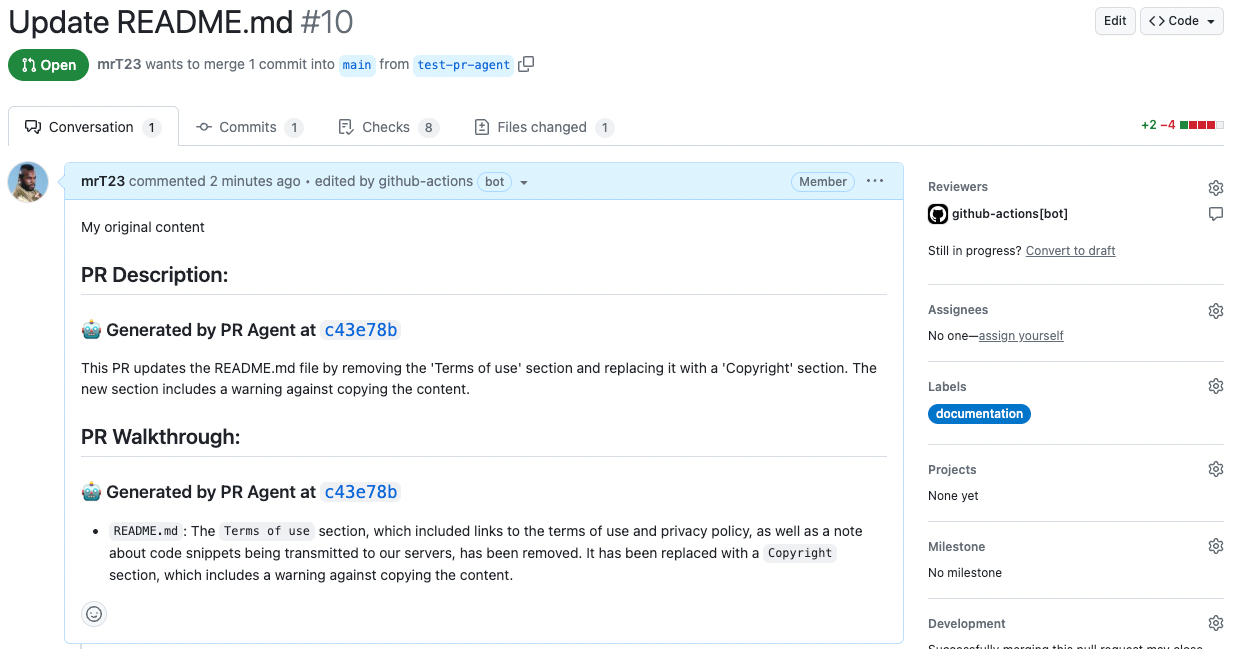
Task: Click the Convert to draft link
Action: click(x=1070, y=251)
